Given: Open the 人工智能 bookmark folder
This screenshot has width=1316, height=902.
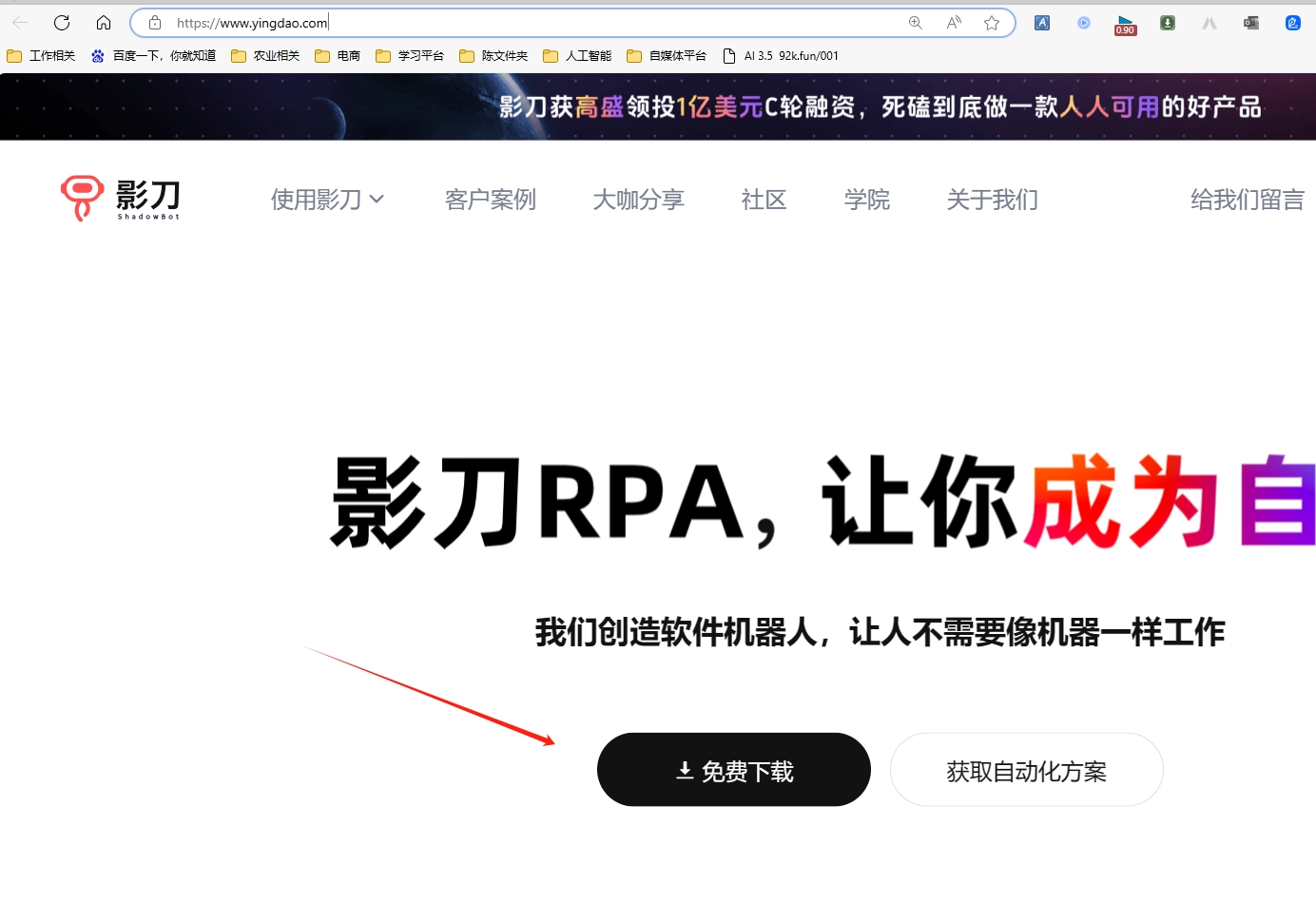Looking at the screenshot, I should [577, 56].
